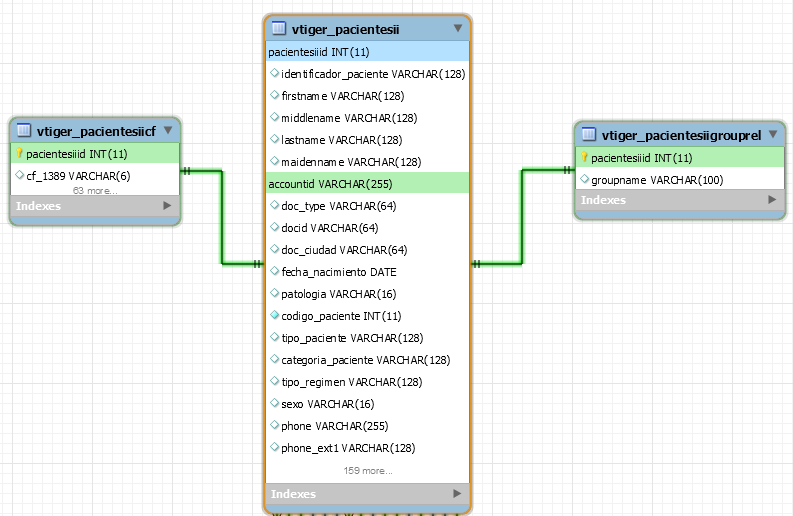Show the 63 more columns in vtiger_pacientesiicf
Image resolution: width=793 pixels, height=516 pixels.
pos(95,191)
